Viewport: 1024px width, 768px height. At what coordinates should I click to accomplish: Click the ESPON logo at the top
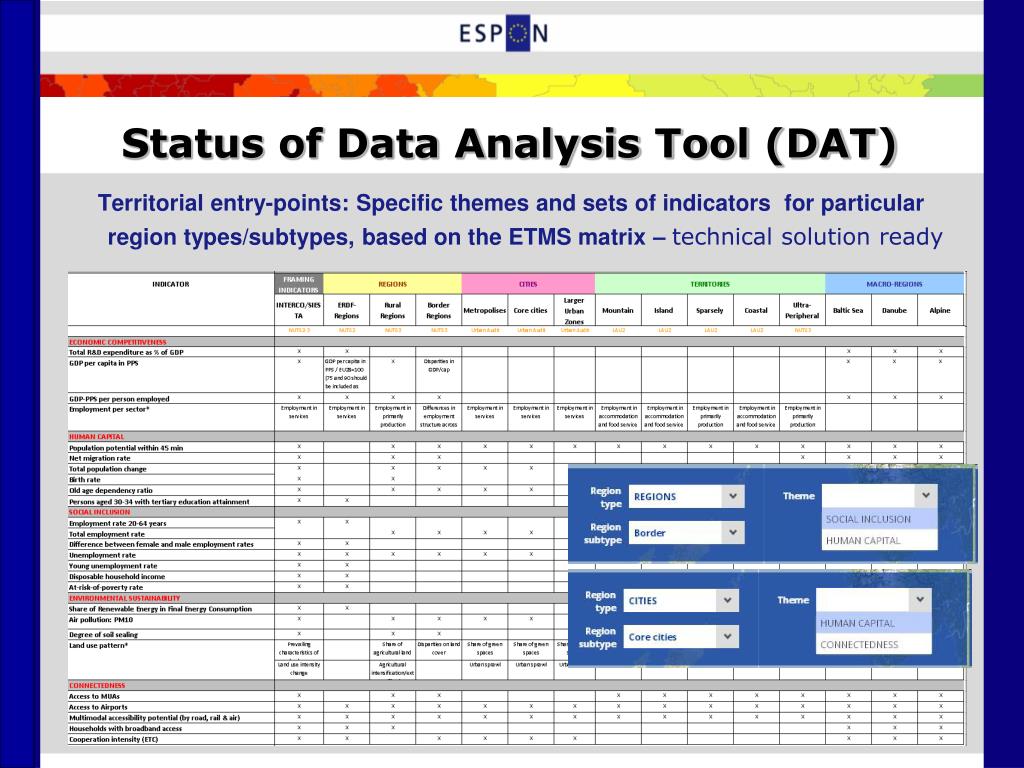click(x=504, y=33)
